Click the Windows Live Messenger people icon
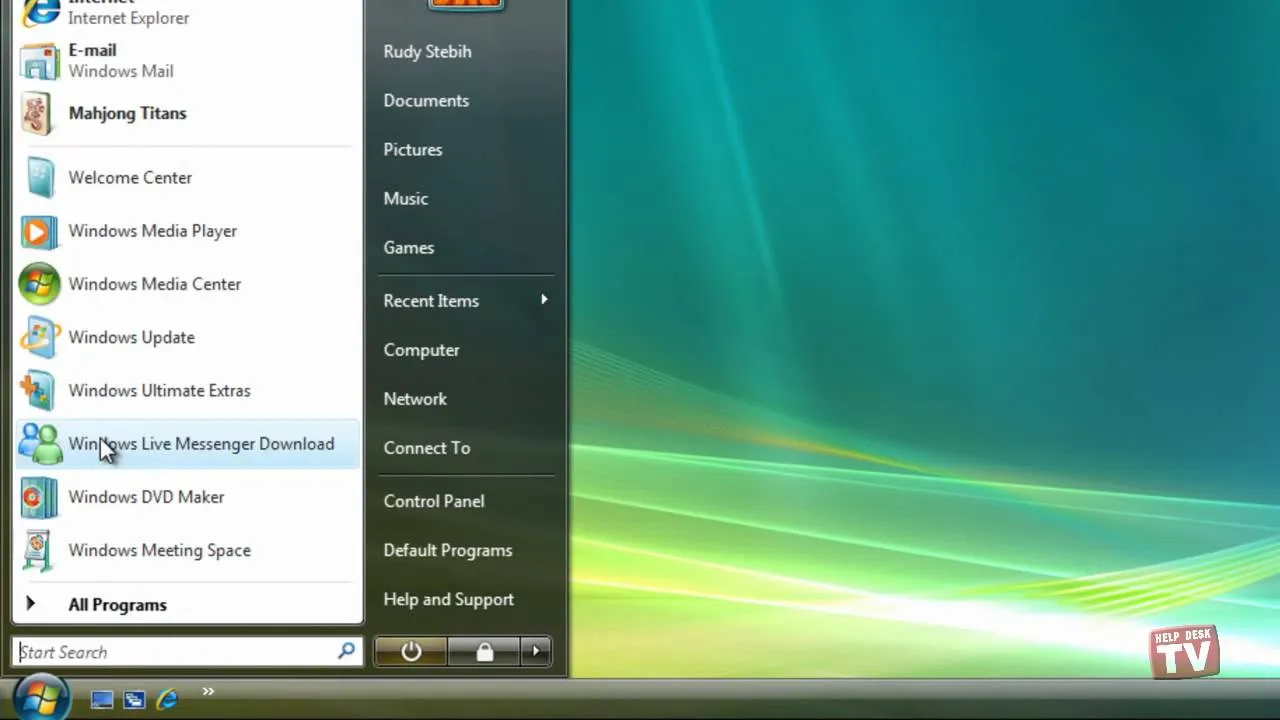Image resolution: width=1280 pixels, height=720 pixels. click(x=41, y=444)
